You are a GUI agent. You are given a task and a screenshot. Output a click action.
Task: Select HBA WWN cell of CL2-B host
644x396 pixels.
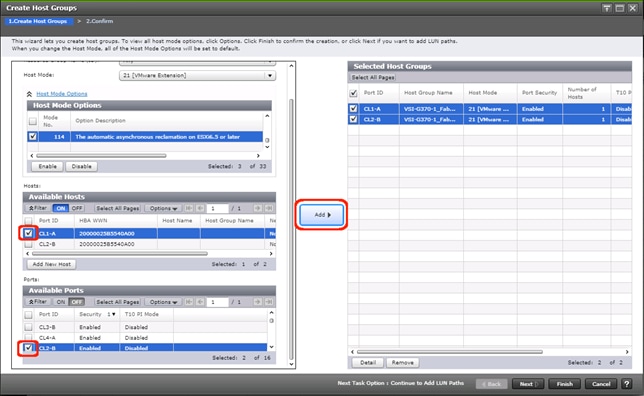tap(116, 244)
